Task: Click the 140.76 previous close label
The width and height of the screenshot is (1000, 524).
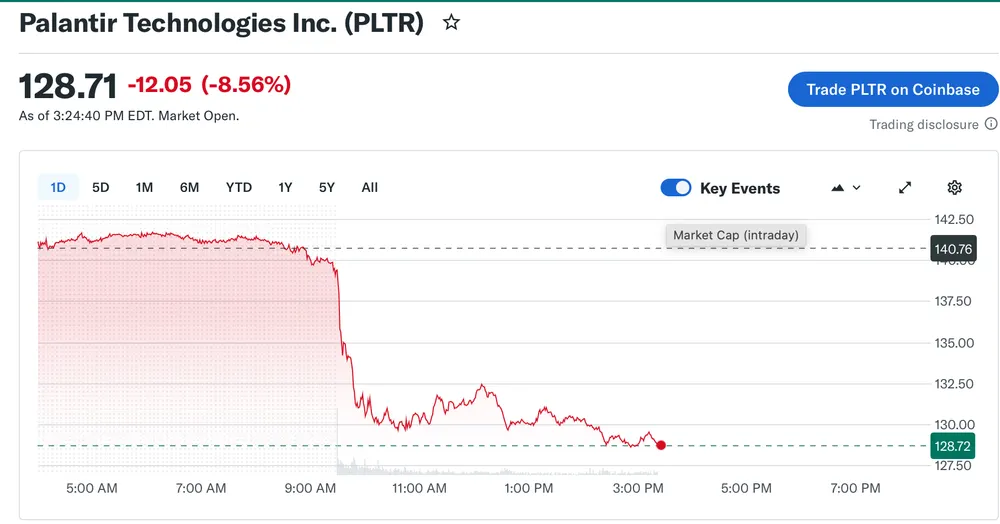Action: click(x=952, y=249)
